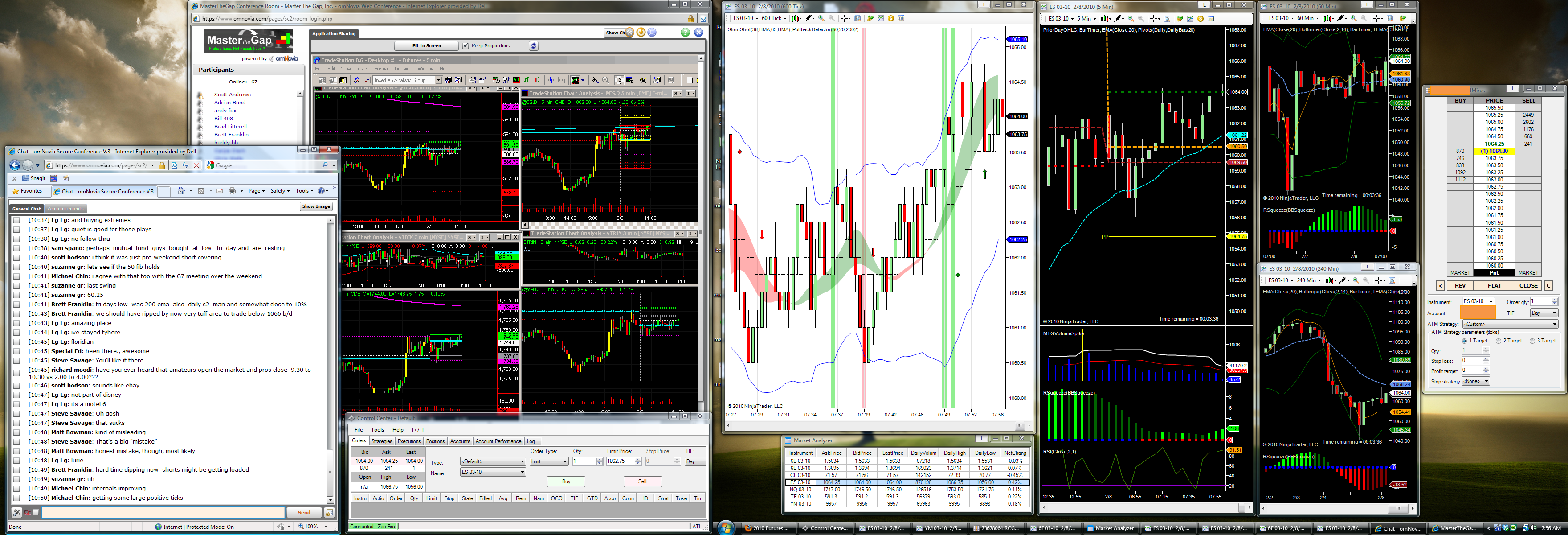Zoom in on the 60 Min chart
Screen dimensions: 1568x535
[1354, 19]
